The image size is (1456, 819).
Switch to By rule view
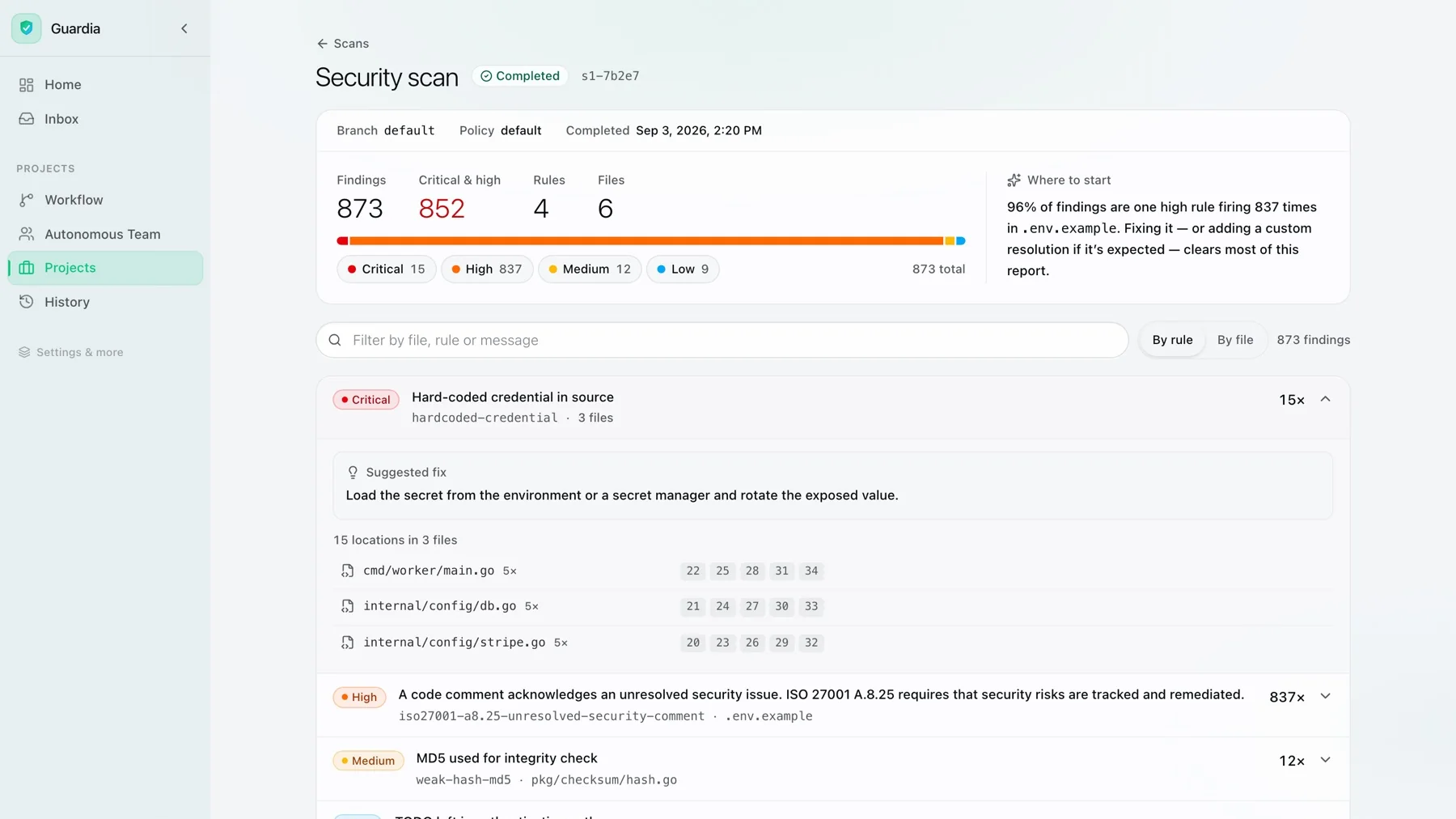(x=1172, y=340)
